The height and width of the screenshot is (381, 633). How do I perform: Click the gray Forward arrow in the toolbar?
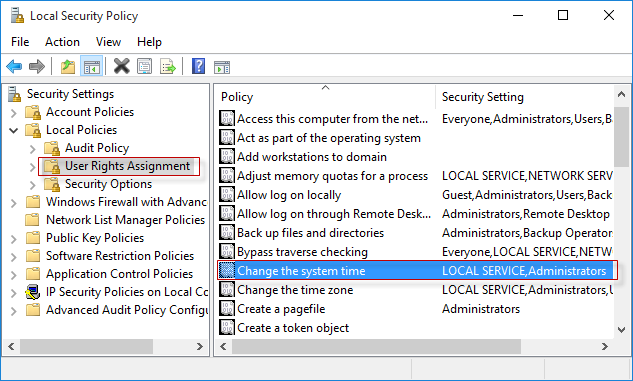click(37, 66)
